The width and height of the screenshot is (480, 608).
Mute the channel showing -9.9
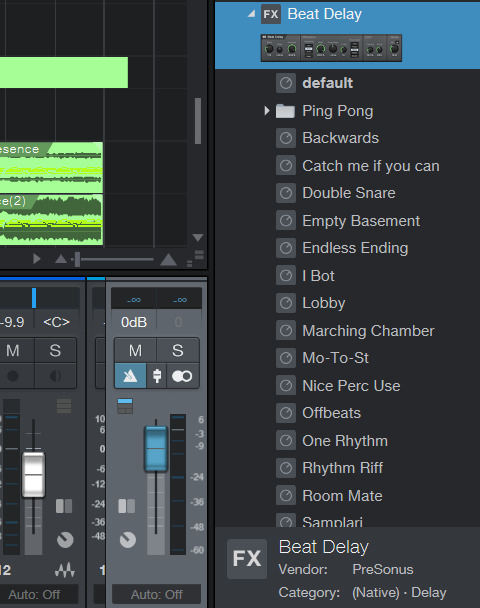pyautogui.click(x=14, y=351)
